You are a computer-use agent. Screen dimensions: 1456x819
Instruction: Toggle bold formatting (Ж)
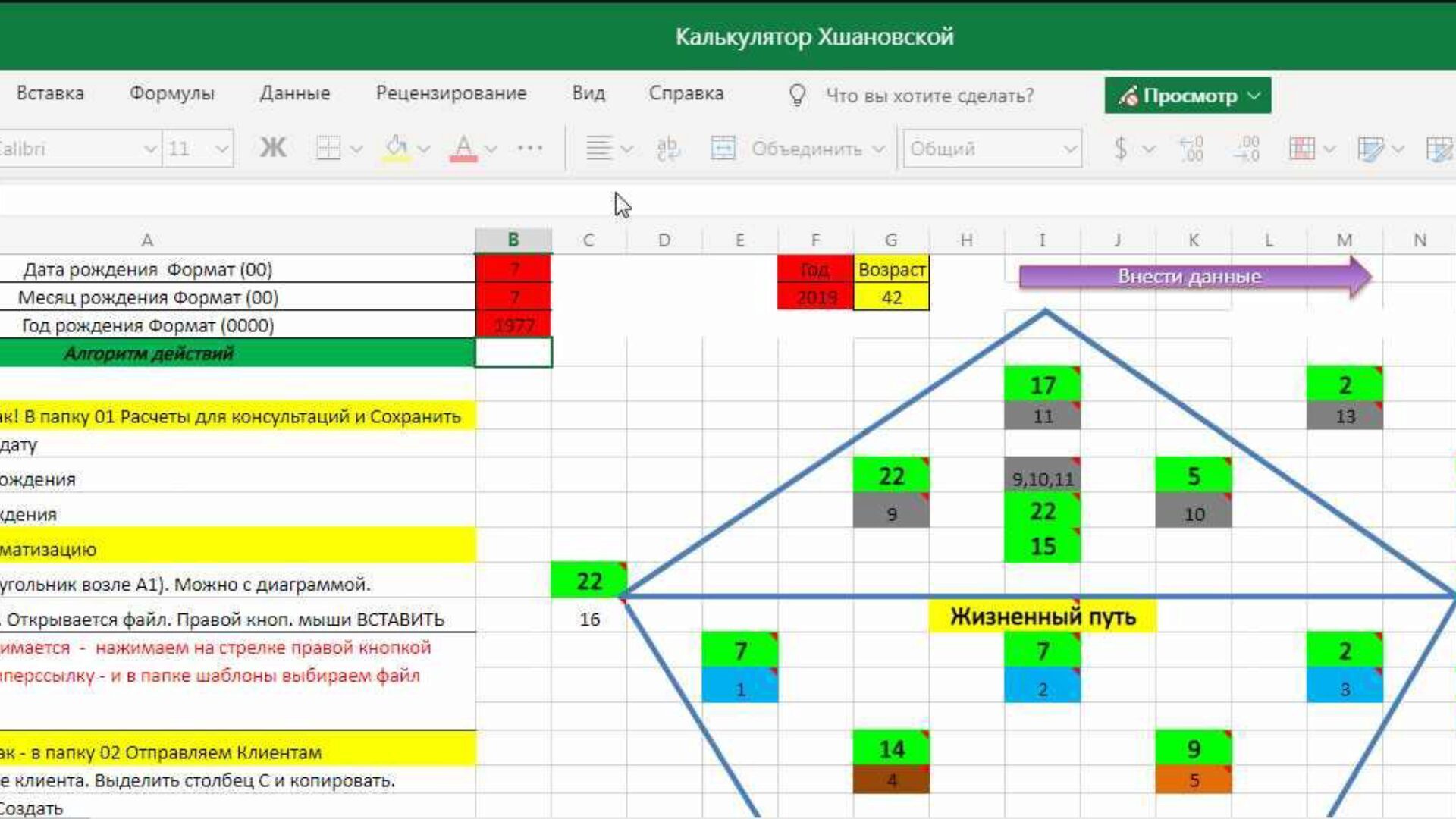tap(273, 148)
